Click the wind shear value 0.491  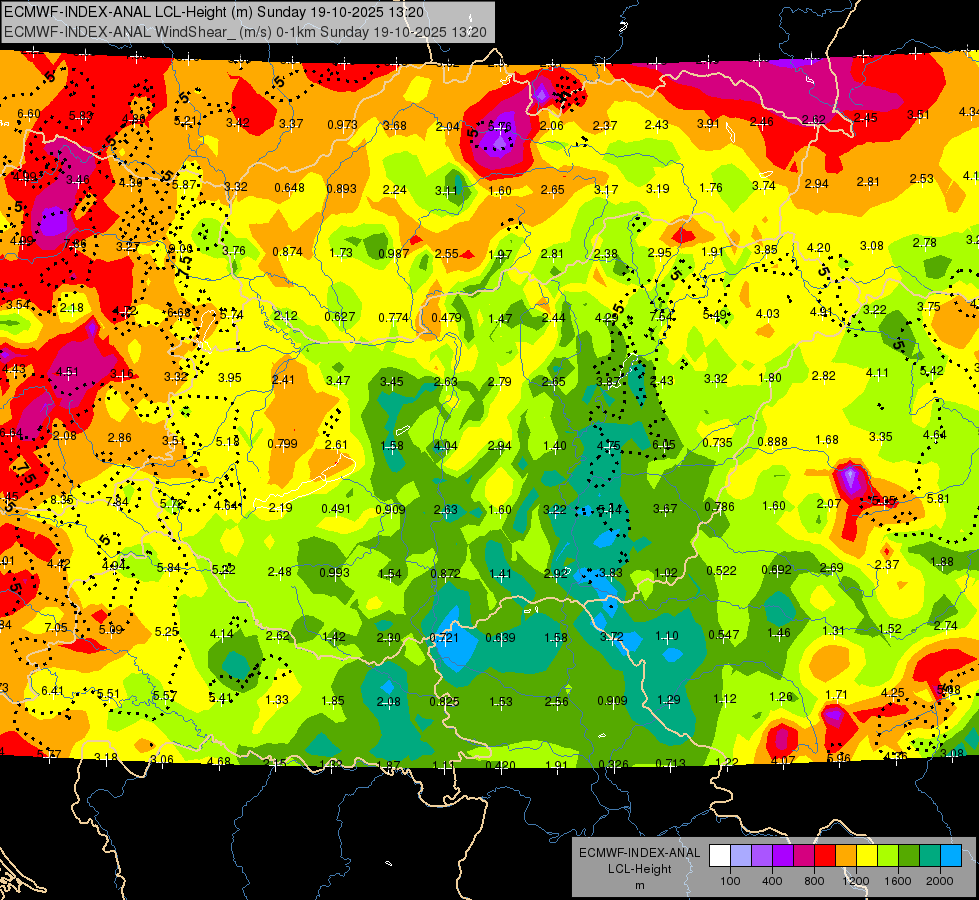[x=336, y=508]
